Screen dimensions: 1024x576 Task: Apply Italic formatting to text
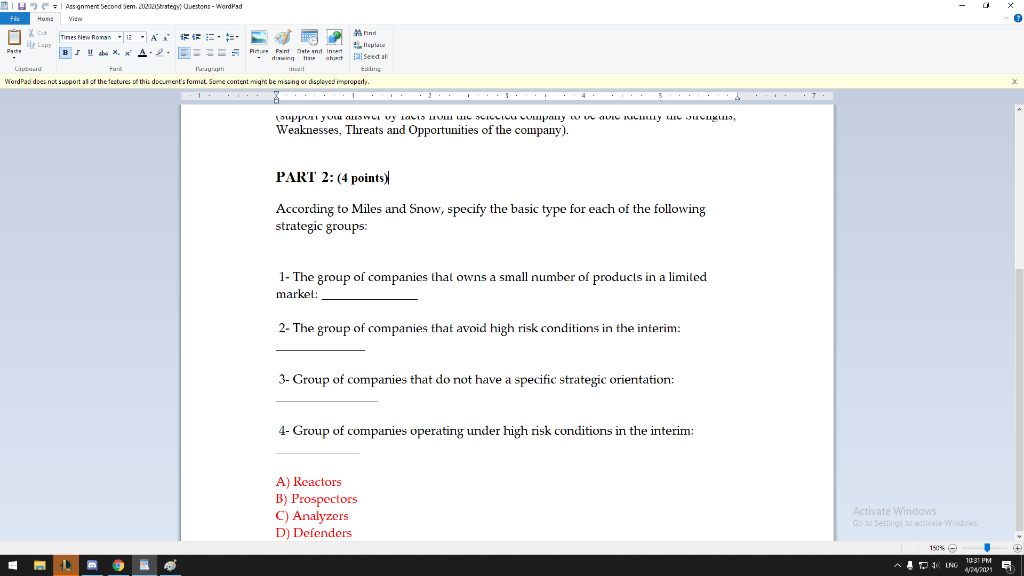tap(76, 53)
